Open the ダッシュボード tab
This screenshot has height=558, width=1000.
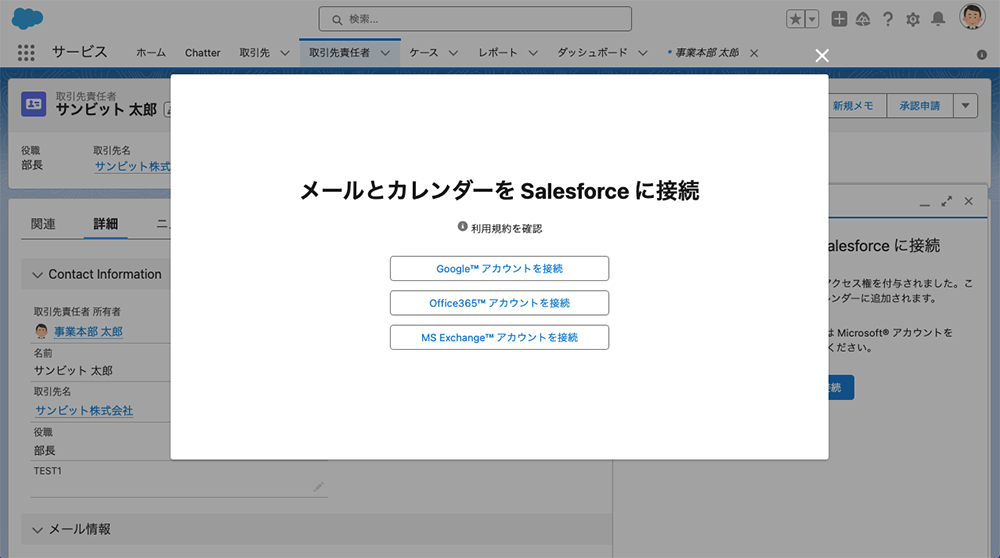(592, 53)
